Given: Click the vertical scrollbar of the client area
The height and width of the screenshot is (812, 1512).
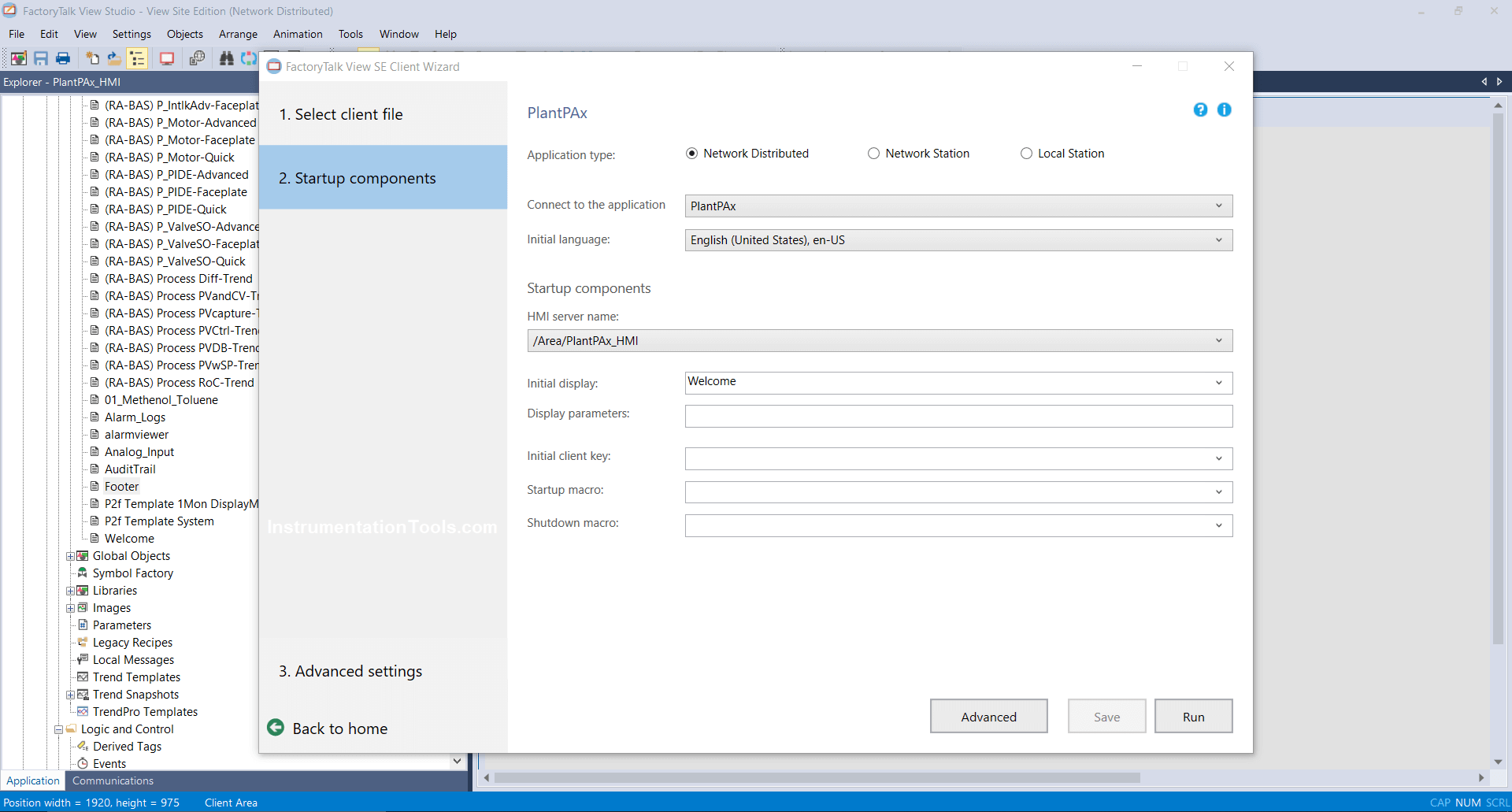Looking at the screenshot, I should [x=1498, y=378].
